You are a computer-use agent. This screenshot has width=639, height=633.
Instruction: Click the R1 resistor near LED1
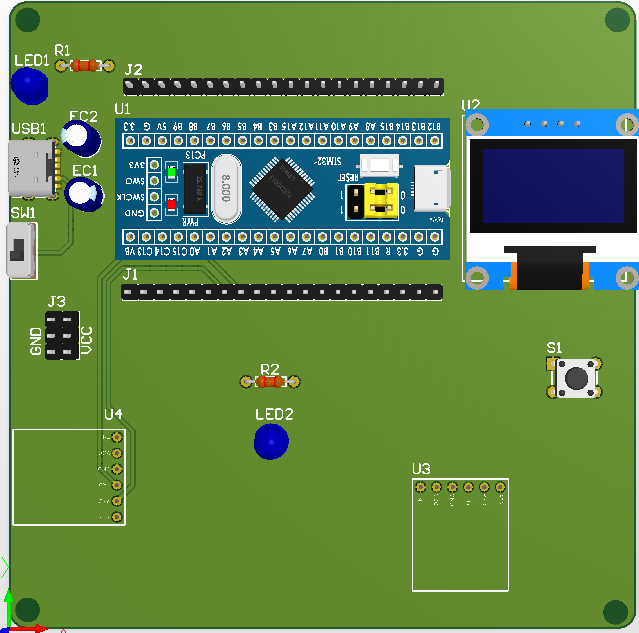85,66
